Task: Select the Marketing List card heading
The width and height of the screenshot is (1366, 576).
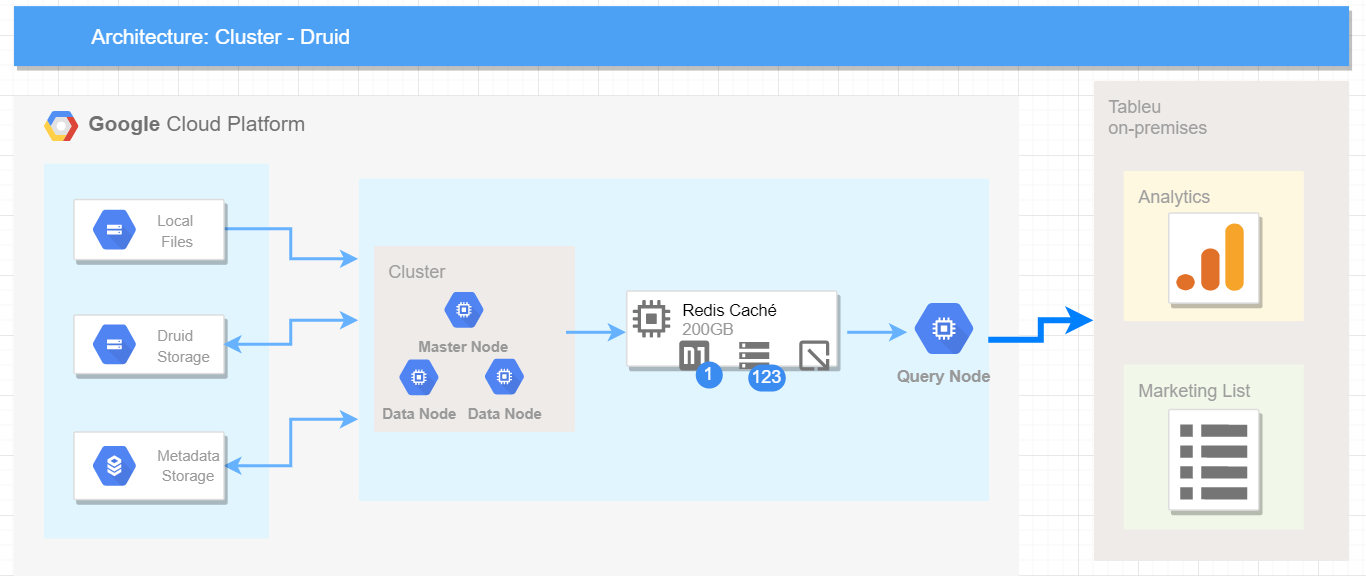Action: pos(1194,391)
